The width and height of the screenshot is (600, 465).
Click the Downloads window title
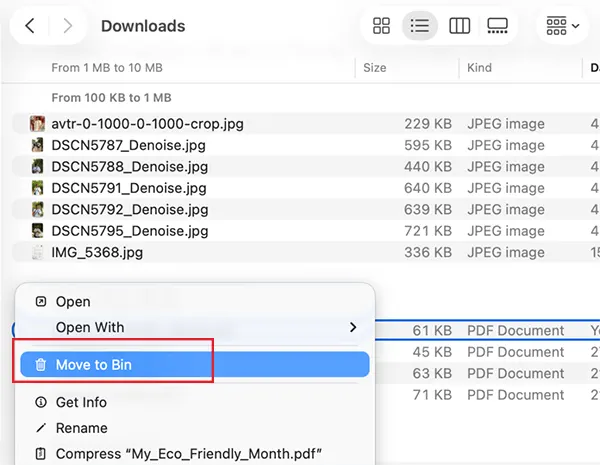(143, 26)
